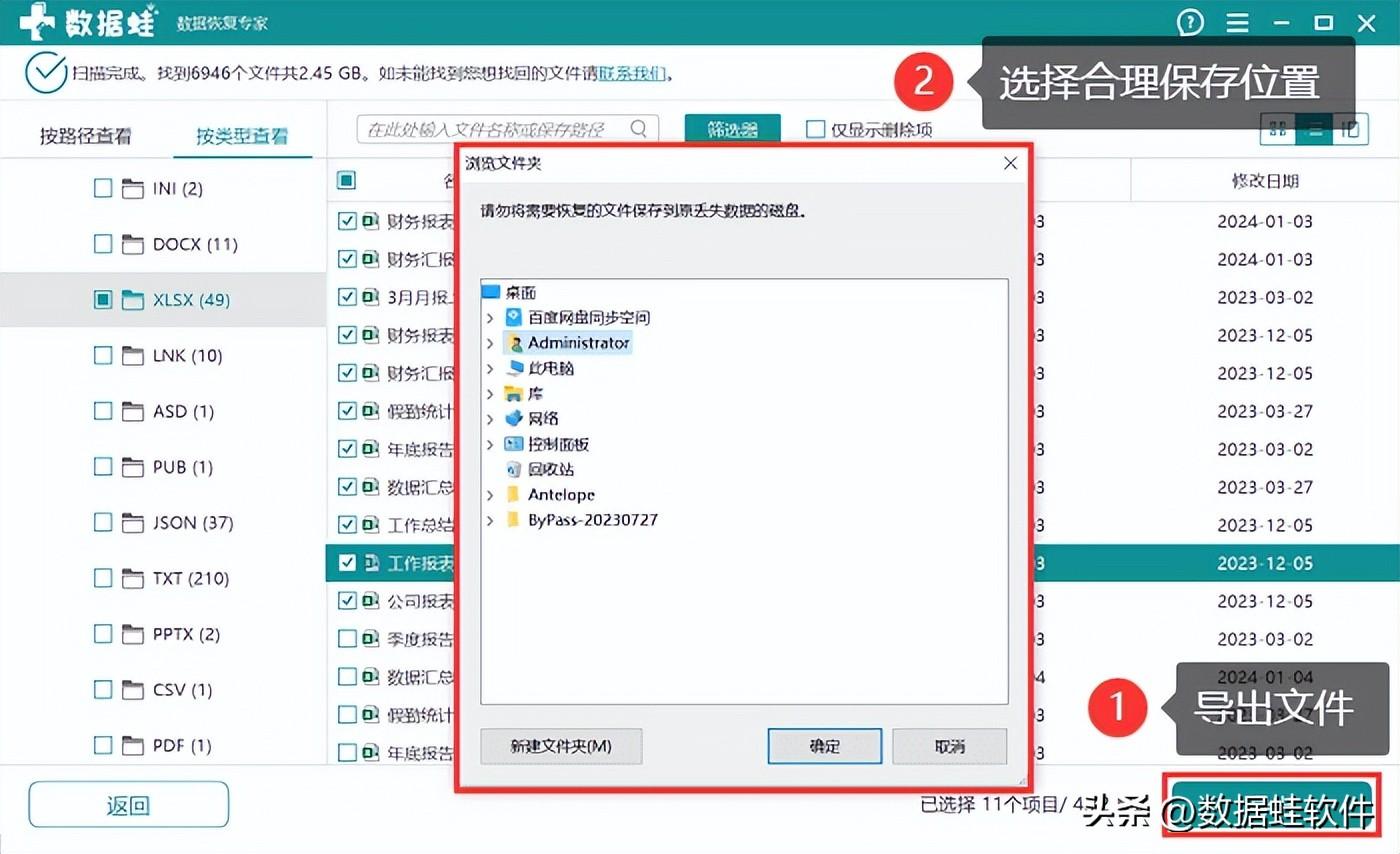Viewport: 1400px width, 854px height.
Task: Select the 此电脑 computer icon
Action: click(x=514, y=368)
